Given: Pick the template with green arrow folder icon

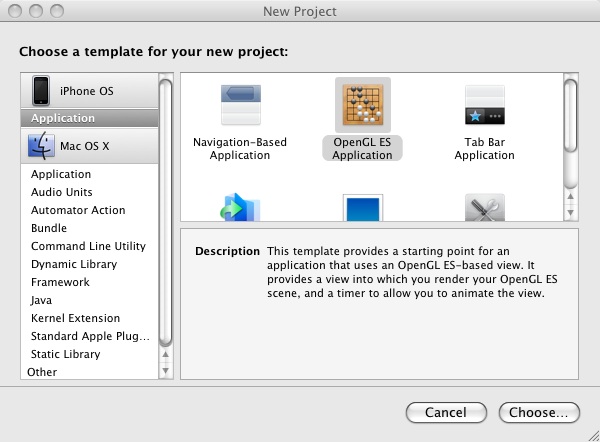Looking at the screenshot, I should pos(240,207).
